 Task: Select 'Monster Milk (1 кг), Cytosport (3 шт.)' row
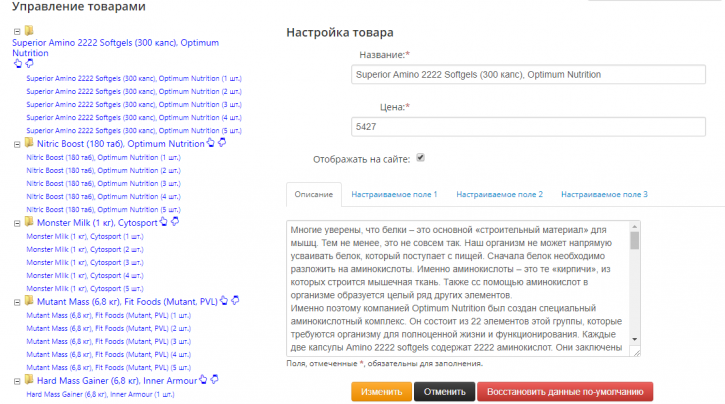pyautogui.click(x=85, y=263)
